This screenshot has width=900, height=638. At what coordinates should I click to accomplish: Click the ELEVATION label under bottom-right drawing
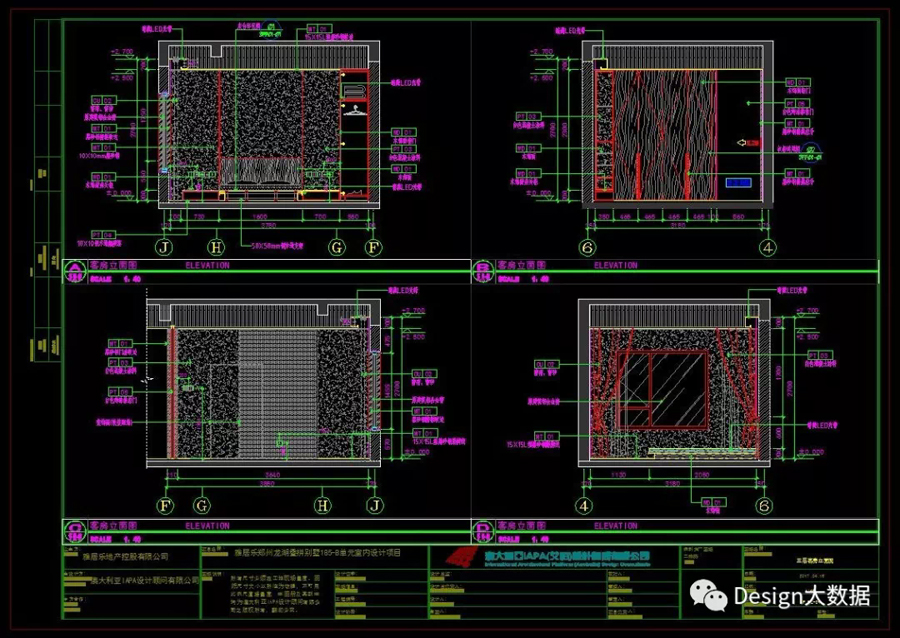coord(616,525)
